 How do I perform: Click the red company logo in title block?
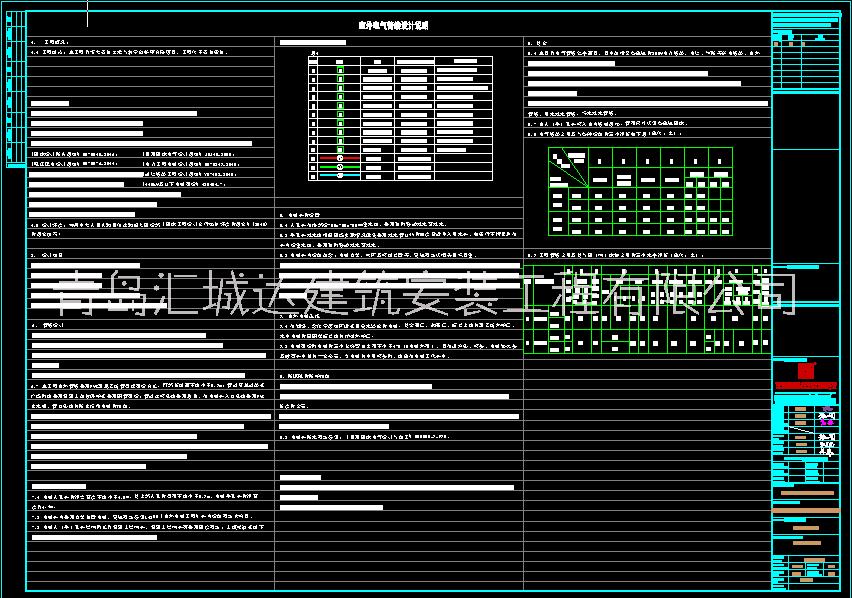click(800, 368)
